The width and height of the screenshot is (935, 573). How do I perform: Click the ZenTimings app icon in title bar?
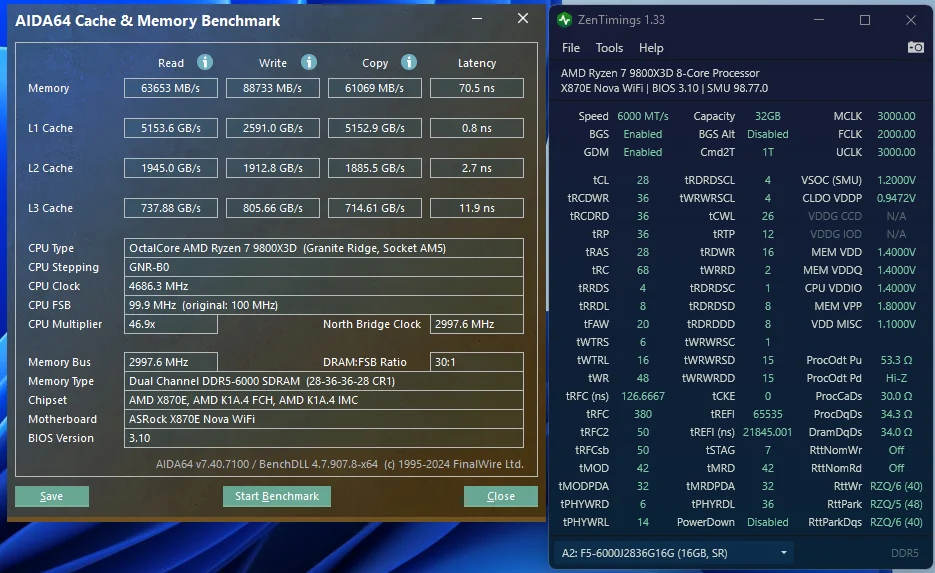(564, 20)
